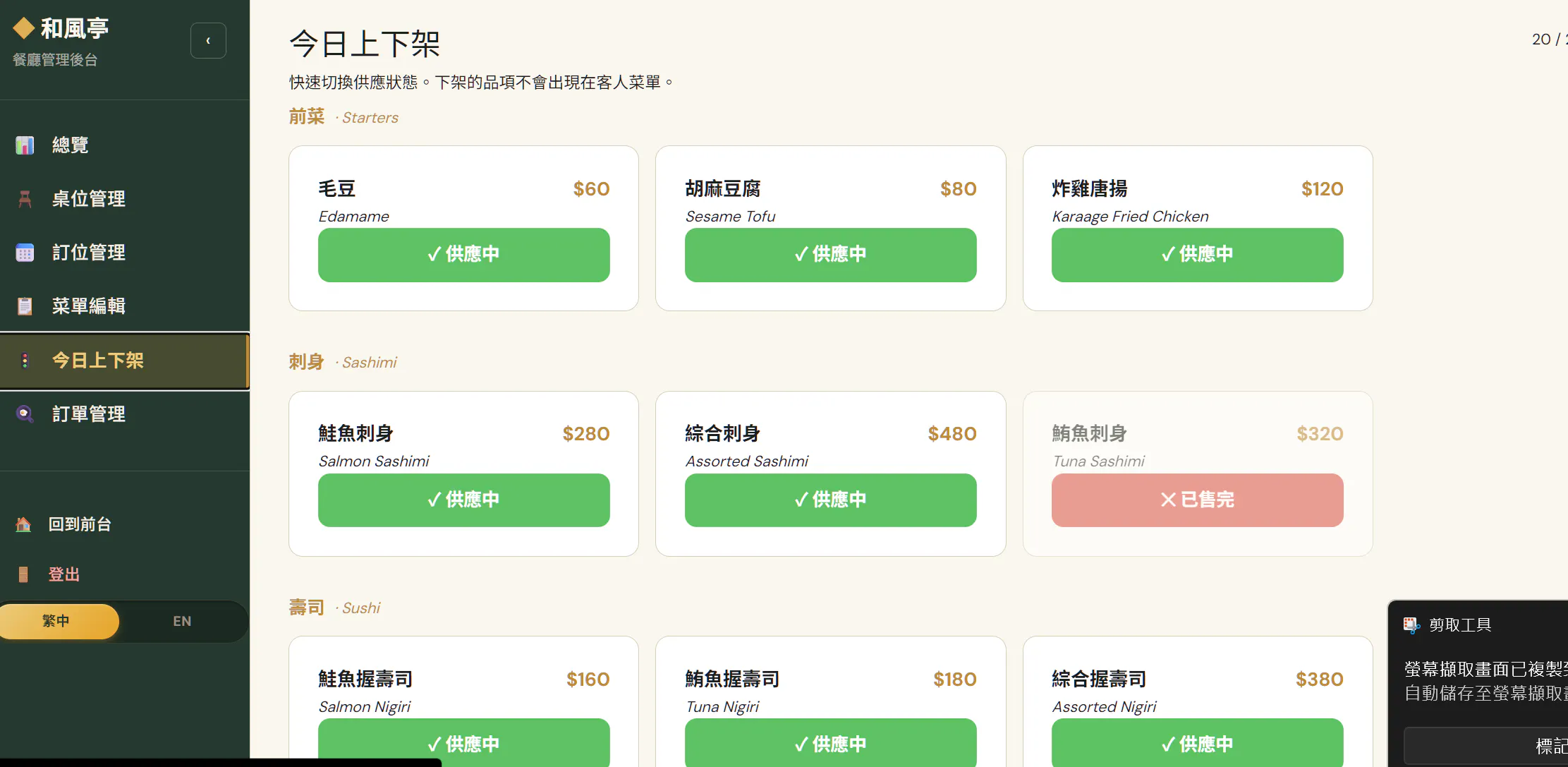This screenshot has height=767, width=1568.
Task: Click the 總覽 dashboard chart icon
Action: pyautogui.click(x=25, y=145)
